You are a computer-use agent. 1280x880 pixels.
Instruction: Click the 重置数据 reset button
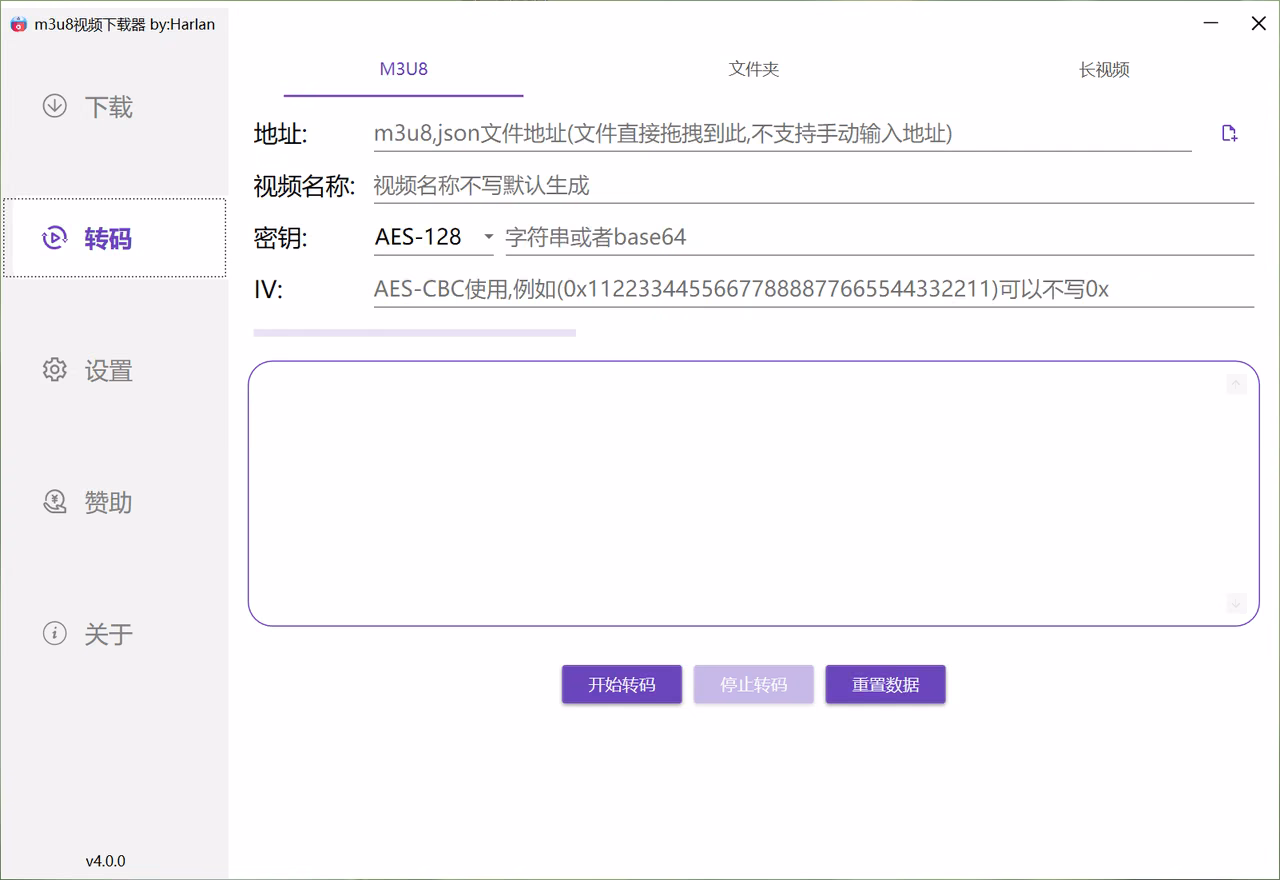(x=886, y=685)
